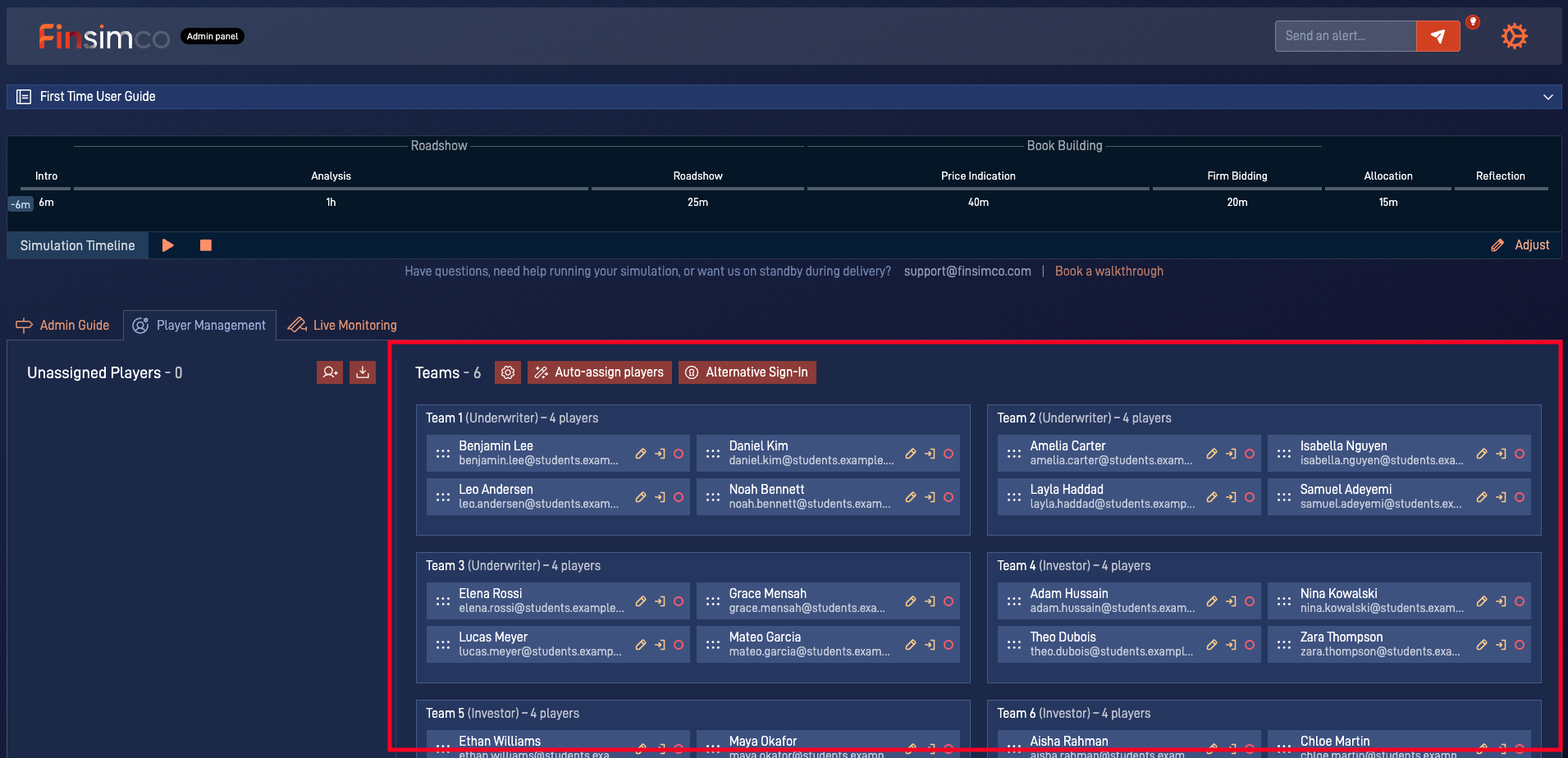
Task: Adjust the simulation timeline
Action: click(1520, 245)
